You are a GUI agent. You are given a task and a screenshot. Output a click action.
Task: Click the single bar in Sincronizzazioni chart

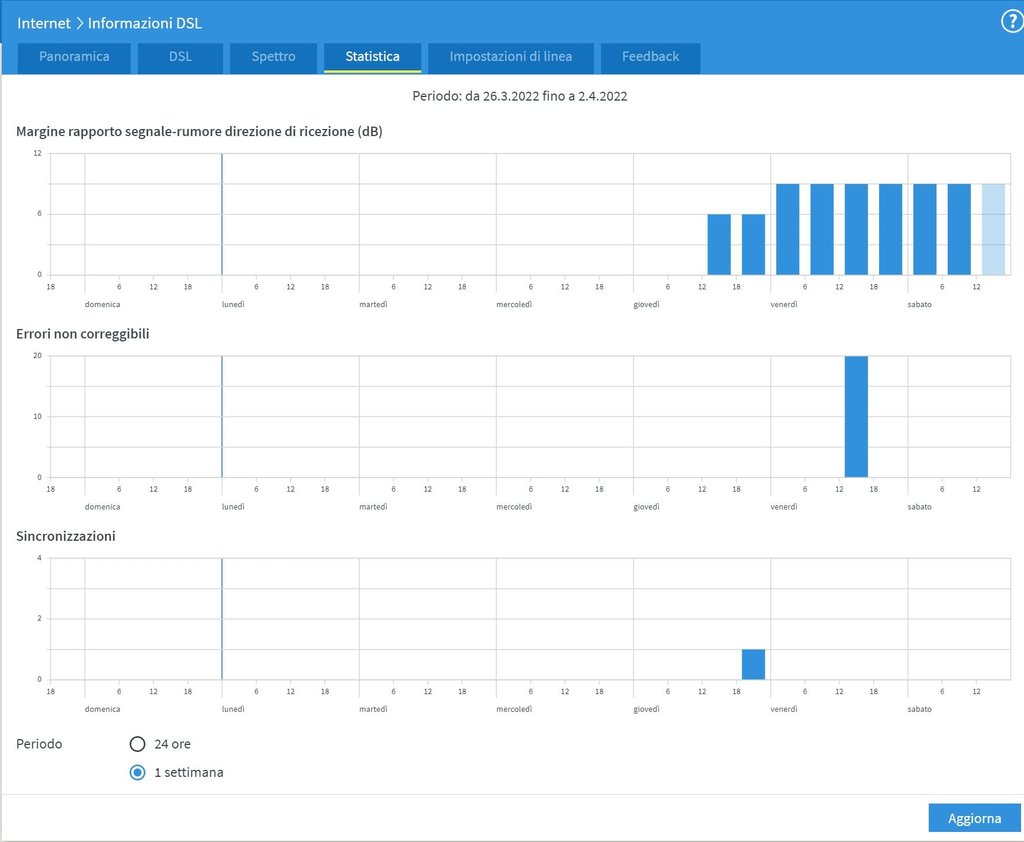tap(753, 665)
